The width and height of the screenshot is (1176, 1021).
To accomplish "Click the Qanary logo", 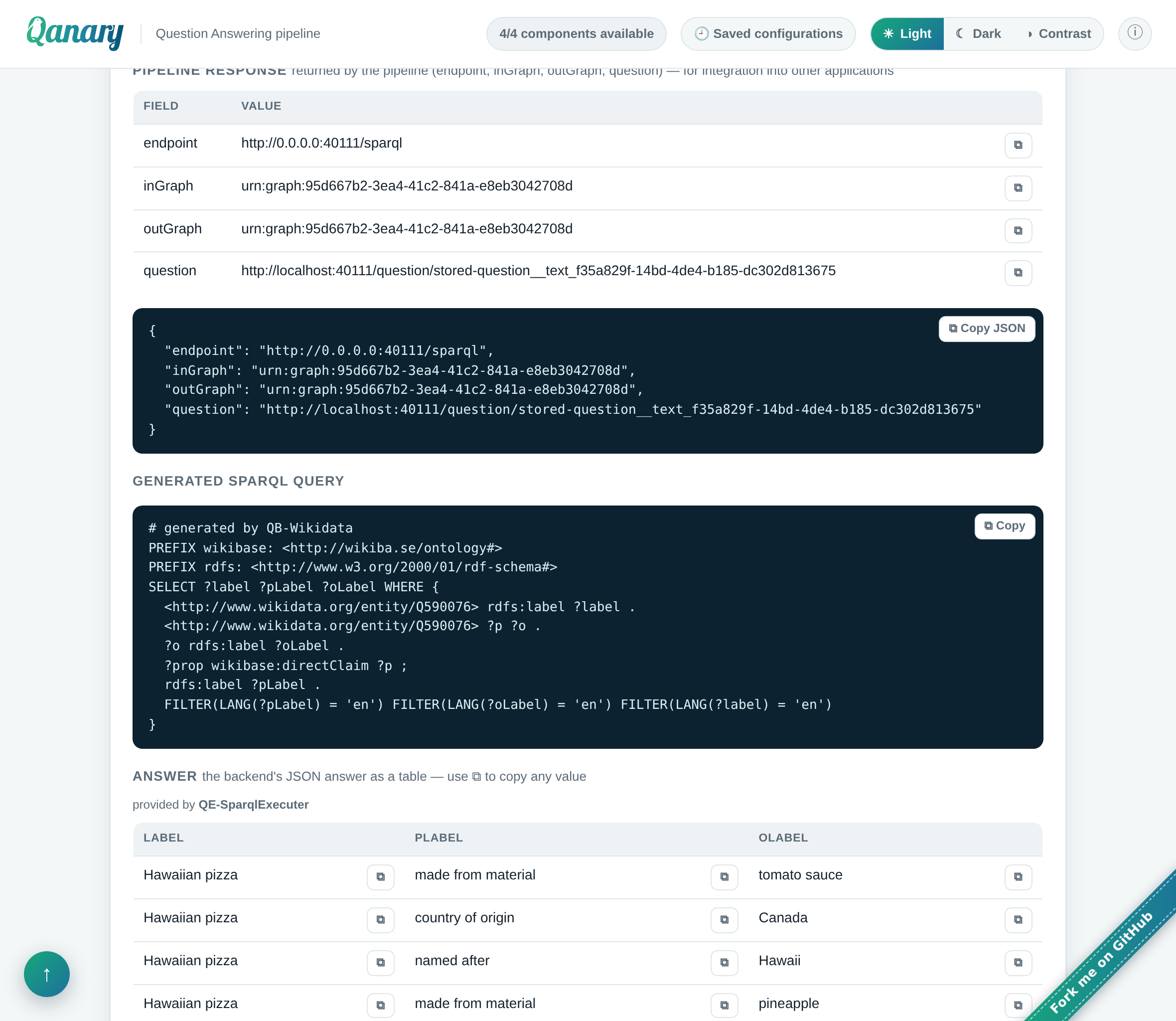I will [75, 32].
